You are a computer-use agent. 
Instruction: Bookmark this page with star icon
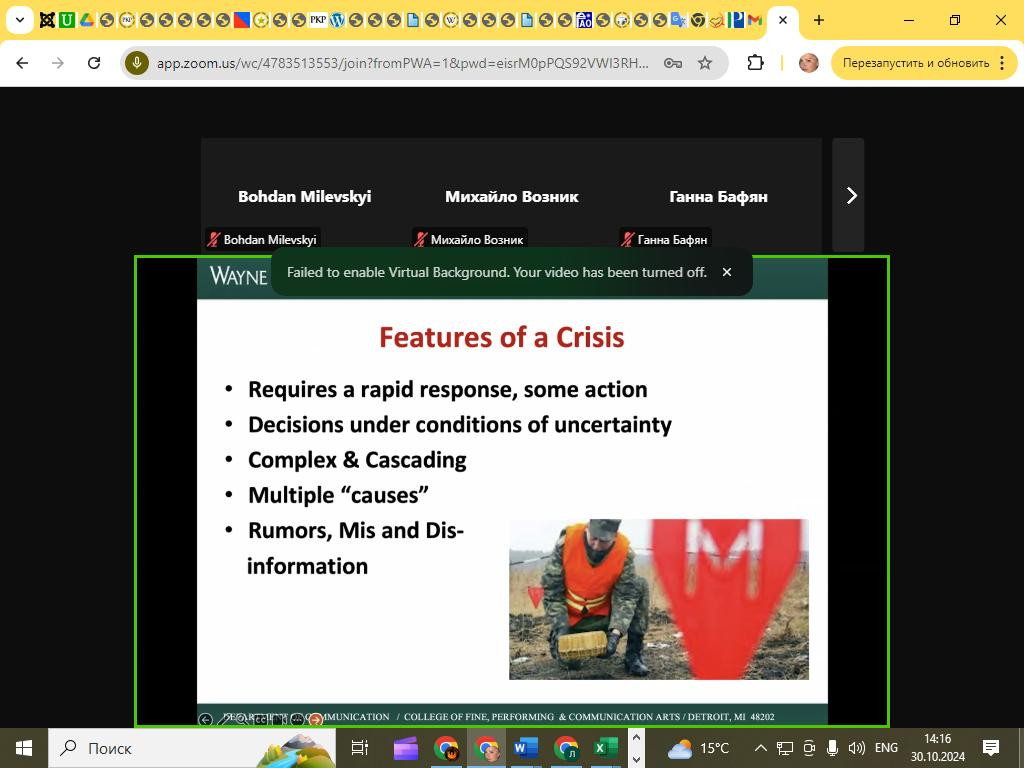tap(705, 63)
